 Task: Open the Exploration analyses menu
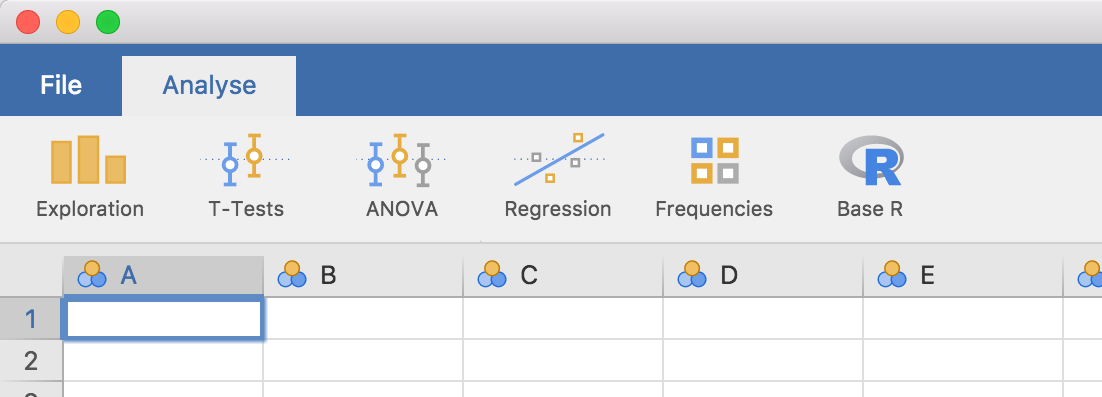89,177
